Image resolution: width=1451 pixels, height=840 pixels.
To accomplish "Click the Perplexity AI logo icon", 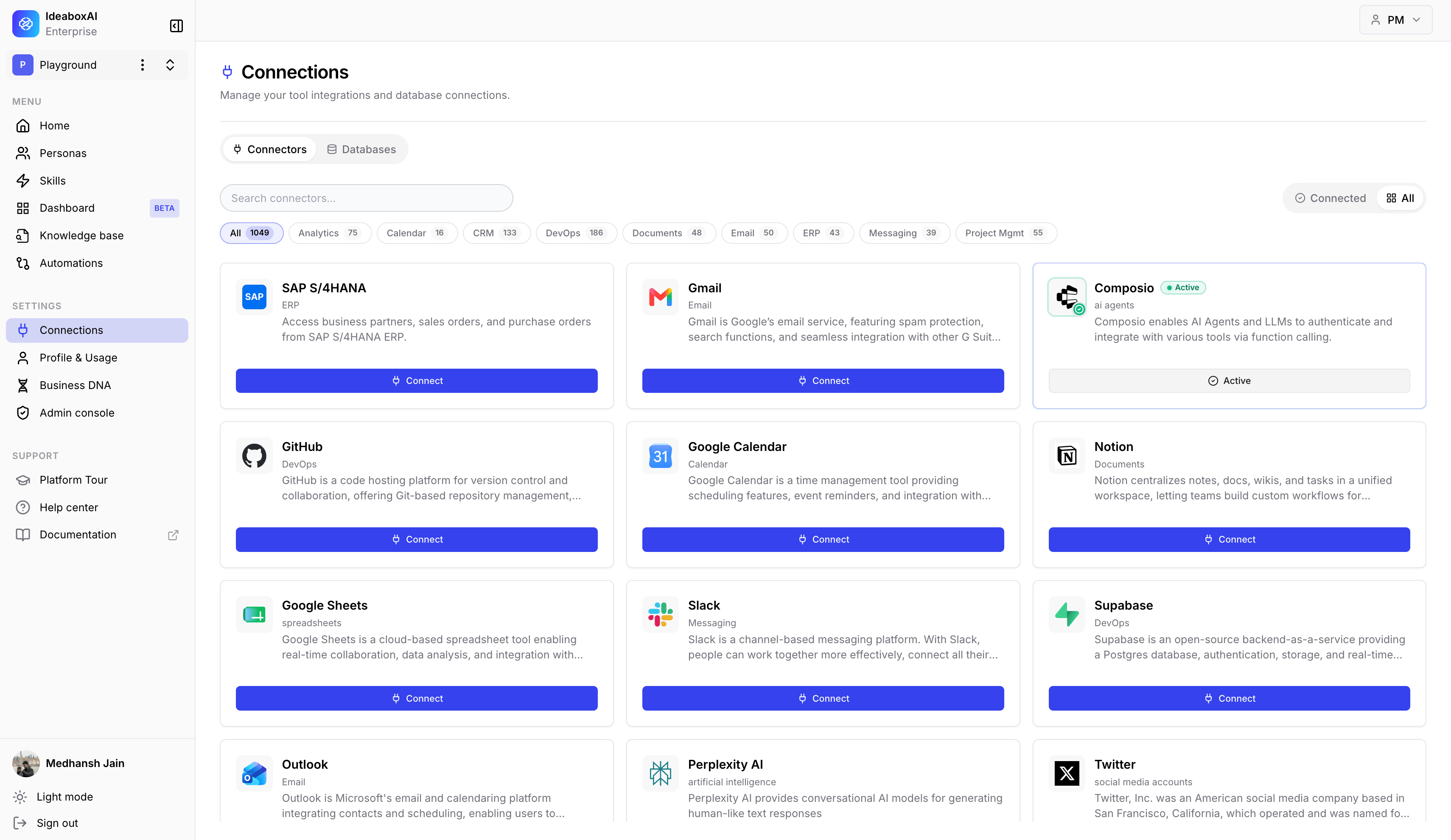I will pyautogui.click(x=661, y=774).
